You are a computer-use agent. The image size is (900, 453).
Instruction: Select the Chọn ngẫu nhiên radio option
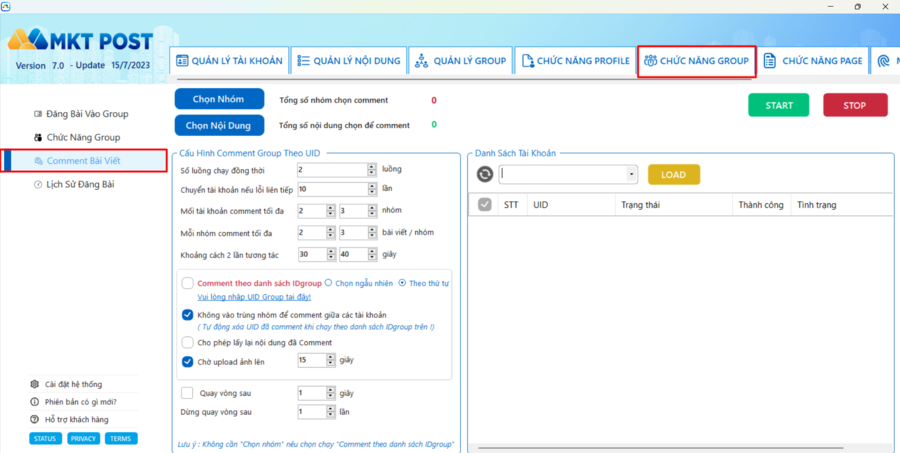[x=329, y=283]
